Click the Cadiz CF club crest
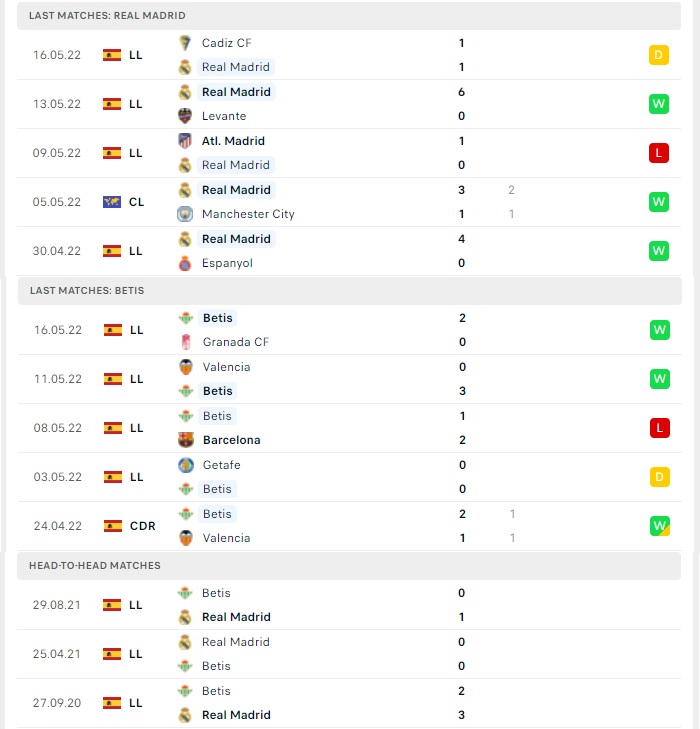Viewport: 700px width, 729px height. click(185, 43)
